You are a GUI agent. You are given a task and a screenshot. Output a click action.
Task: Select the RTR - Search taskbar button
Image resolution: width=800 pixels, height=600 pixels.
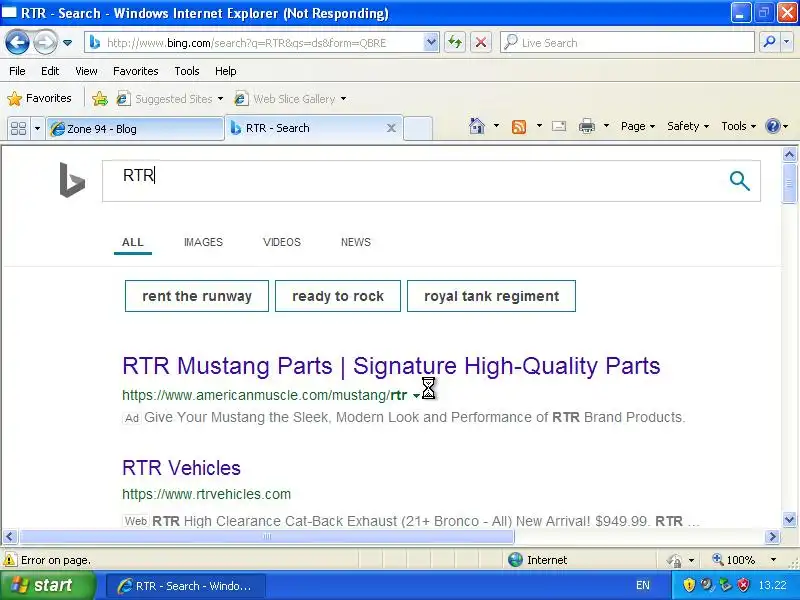tap(185, 586)
